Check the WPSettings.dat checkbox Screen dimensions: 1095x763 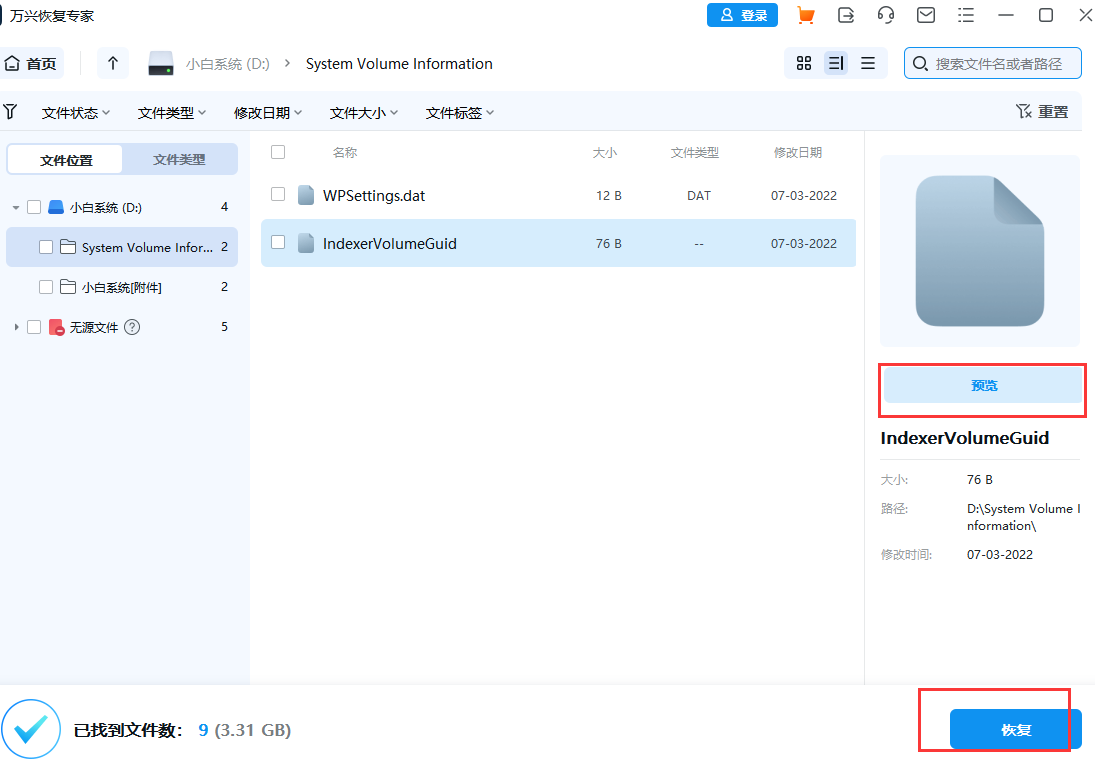pos(278,194)
